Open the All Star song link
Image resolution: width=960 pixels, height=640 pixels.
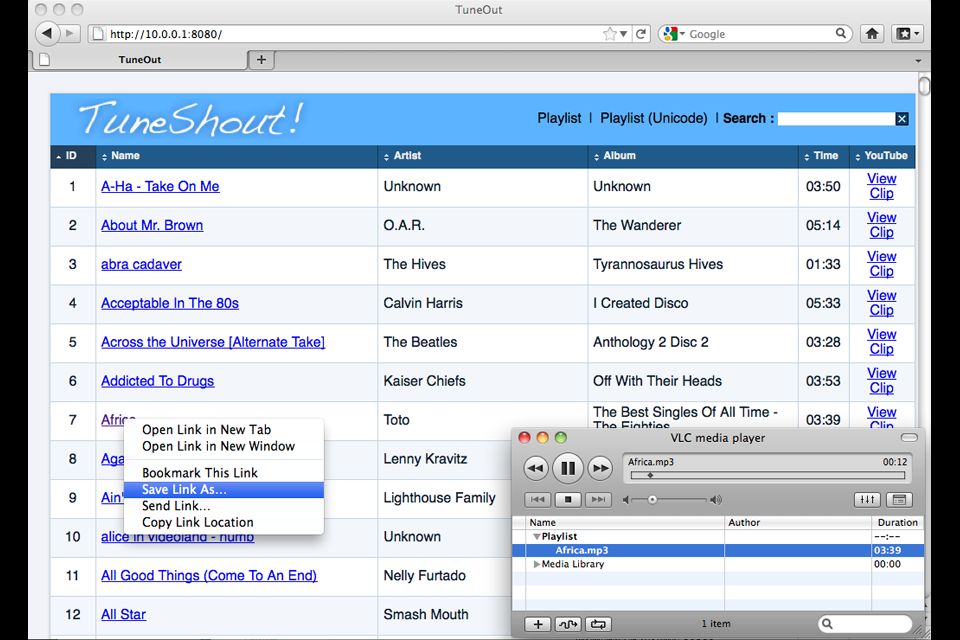[x=124, y=614]
